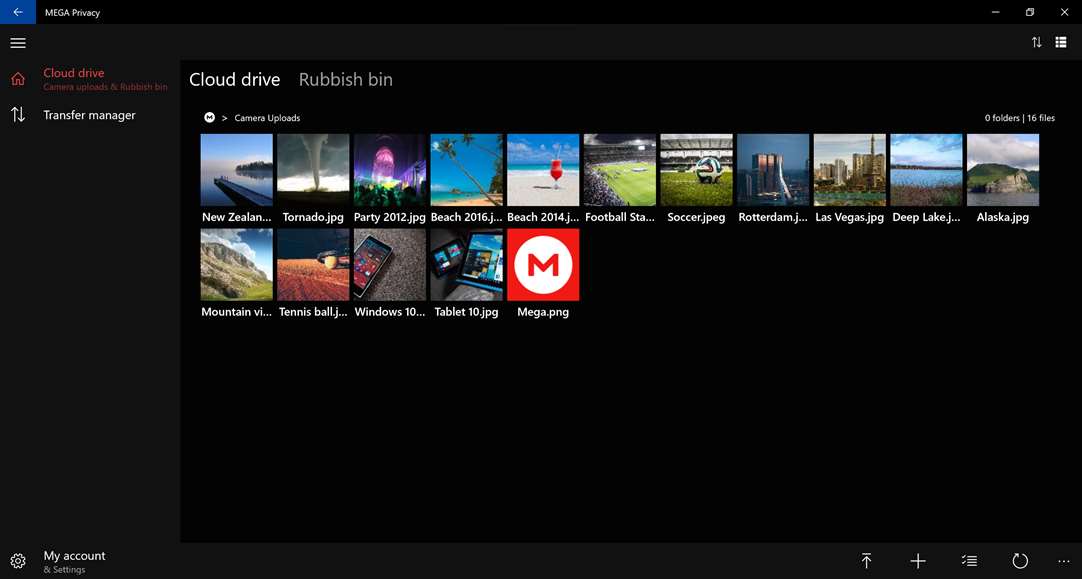Go back with the title bar arrow
Image resolution: width=1082 pixels, height=579 pixels.
click(x=18, y=12)
